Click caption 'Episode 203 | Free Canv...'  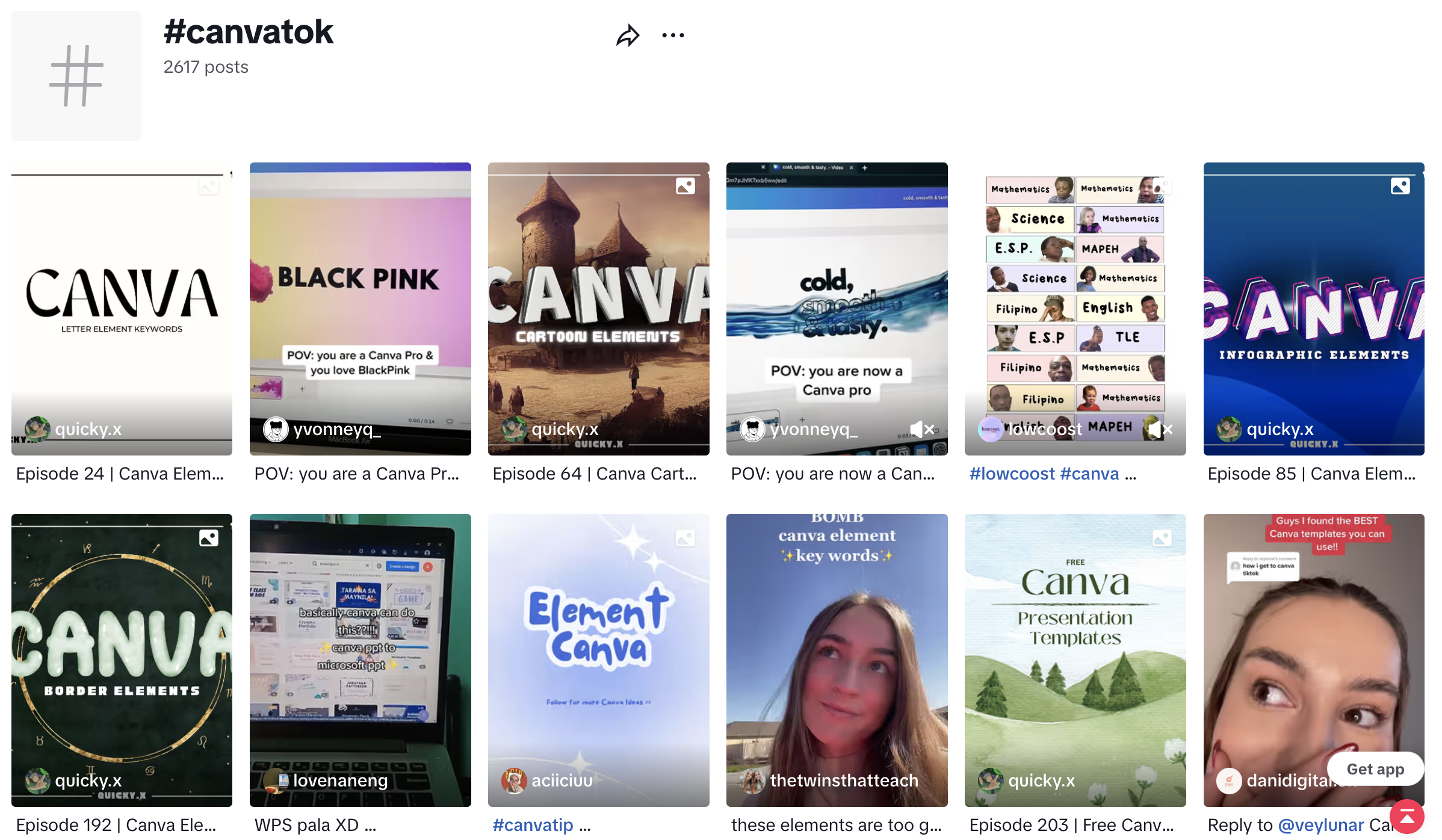coord(1071,825)
